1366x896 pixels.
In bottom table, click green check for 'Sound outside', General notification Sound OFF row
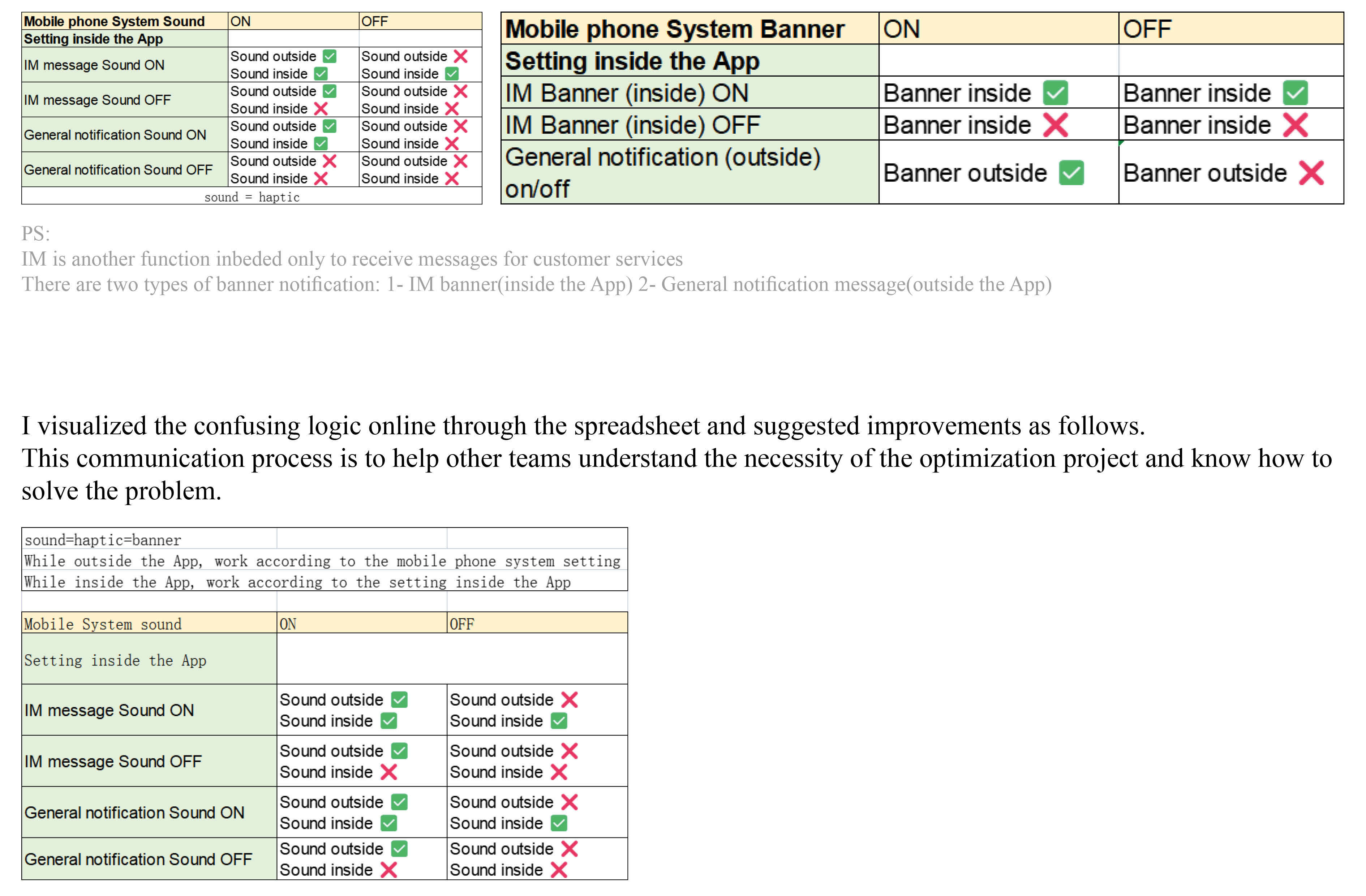[x=399, y=848]
